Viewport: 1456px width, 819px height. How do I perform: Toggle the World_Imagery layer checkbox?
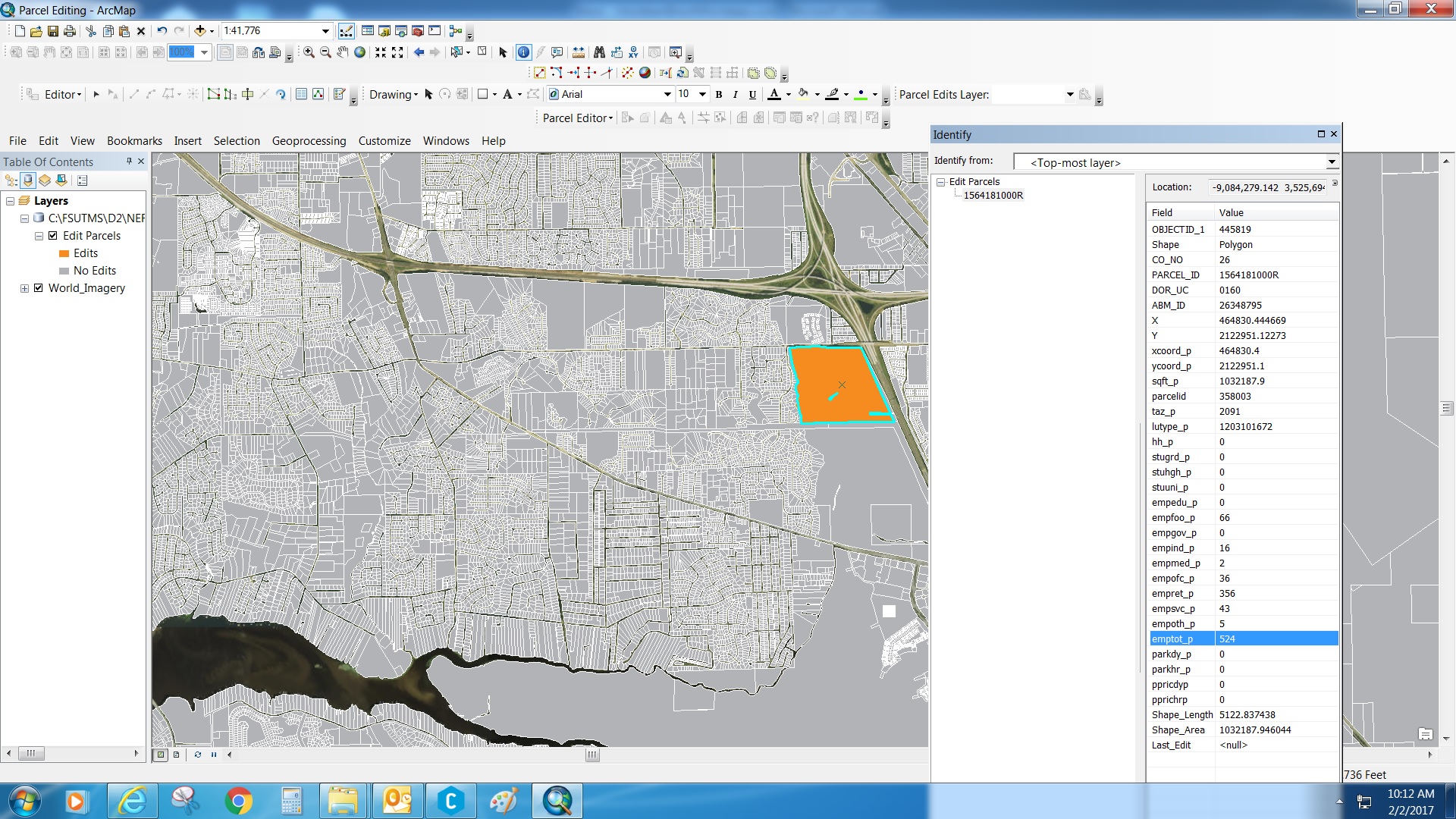click(x=39, y=288)
